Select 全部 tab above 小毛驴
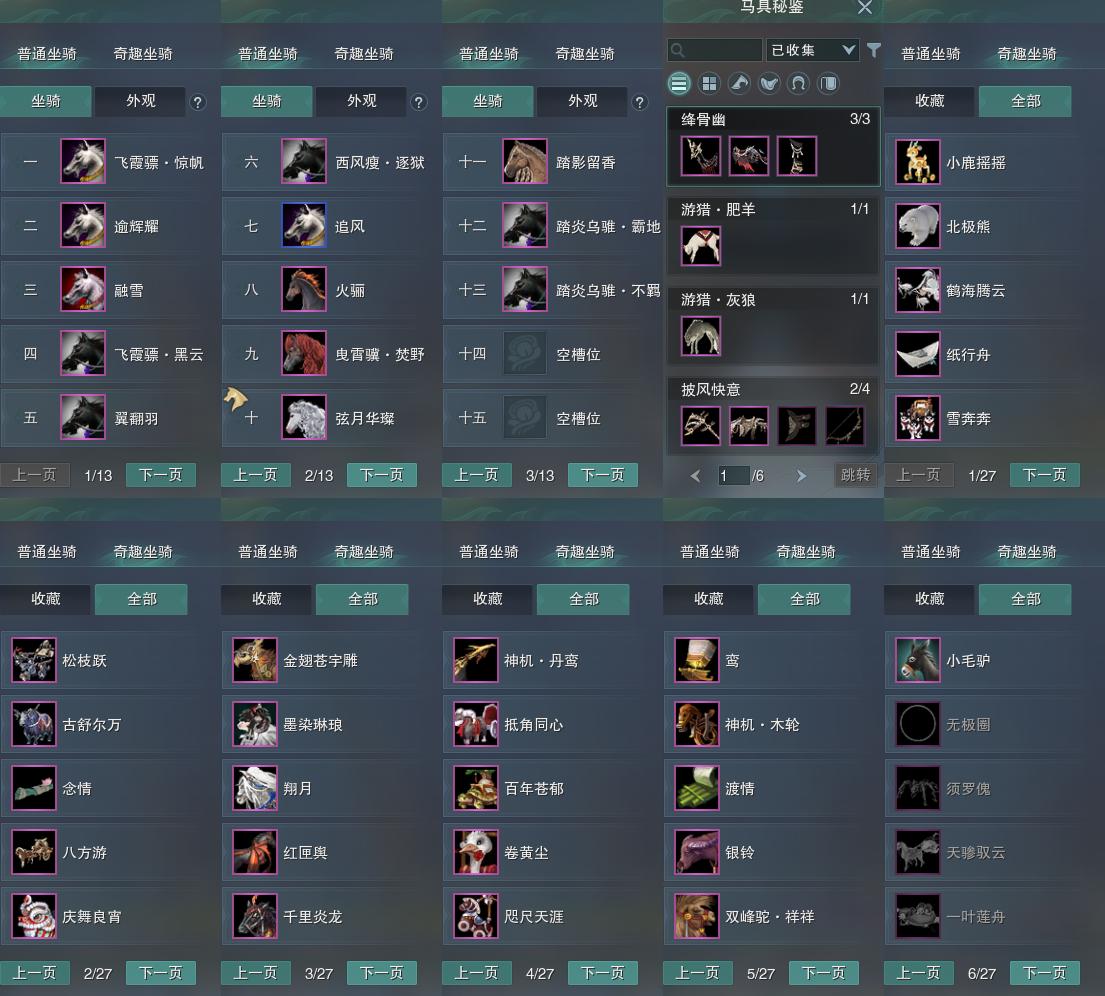The height and width of the screenshot is (996, 1105). point(1025,599)
